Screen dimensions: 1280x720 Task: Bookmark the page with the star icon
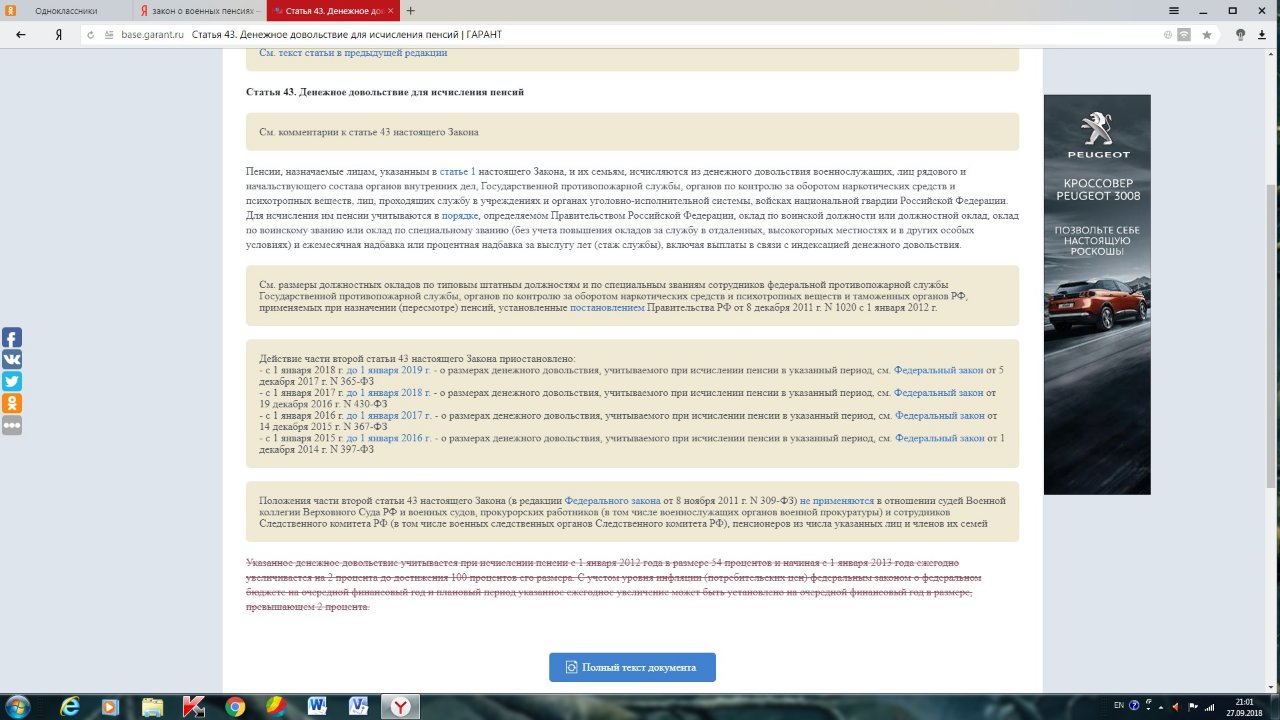point(1207,34)
